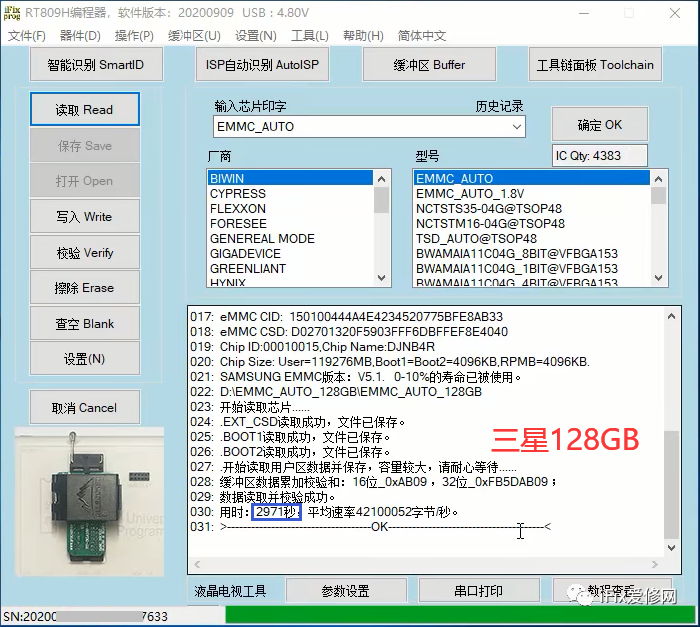Click the left panel 设置(N) button
Screen dimensions: 700x627
point(85,359)
